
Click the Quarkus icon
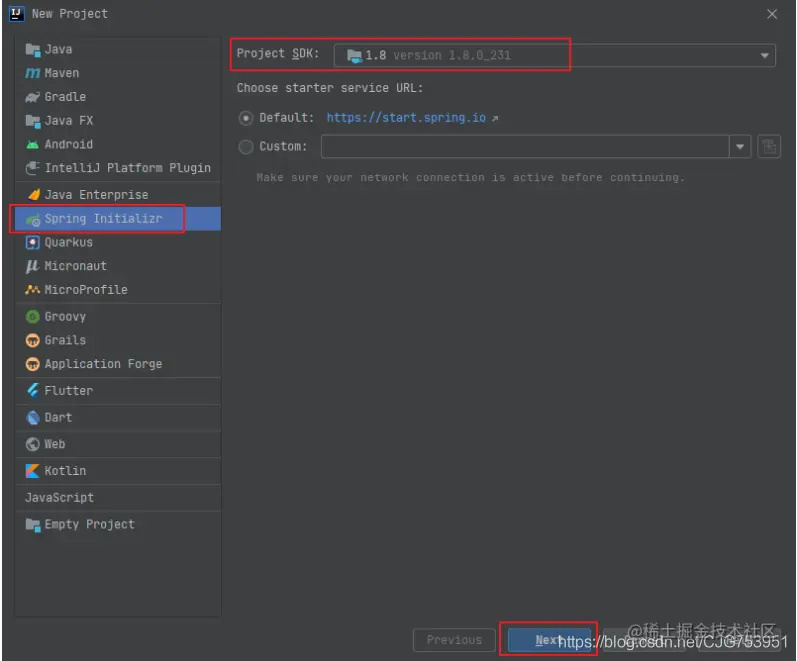click(33, 243)
